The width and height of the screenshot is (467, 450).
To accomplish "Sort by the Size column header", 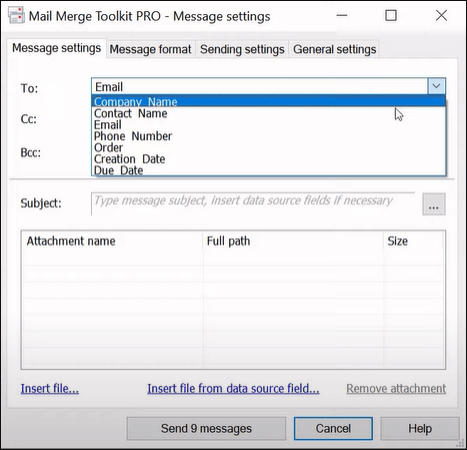I will pos(414,241).
